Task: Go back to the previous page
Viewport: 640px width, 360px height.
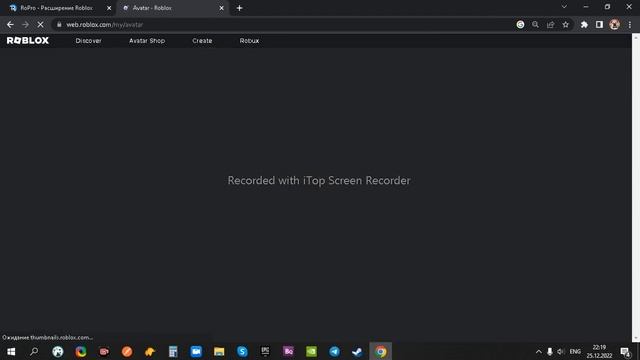Action: [x=10, y=24]
